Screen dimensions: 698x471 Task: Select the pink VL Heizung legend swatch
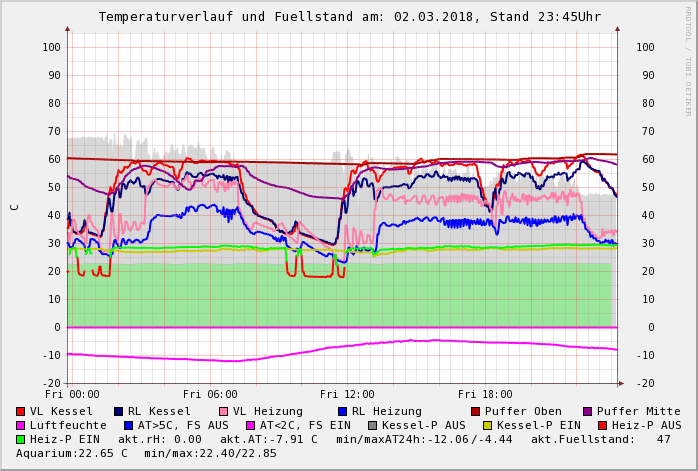tap(223, 411)
